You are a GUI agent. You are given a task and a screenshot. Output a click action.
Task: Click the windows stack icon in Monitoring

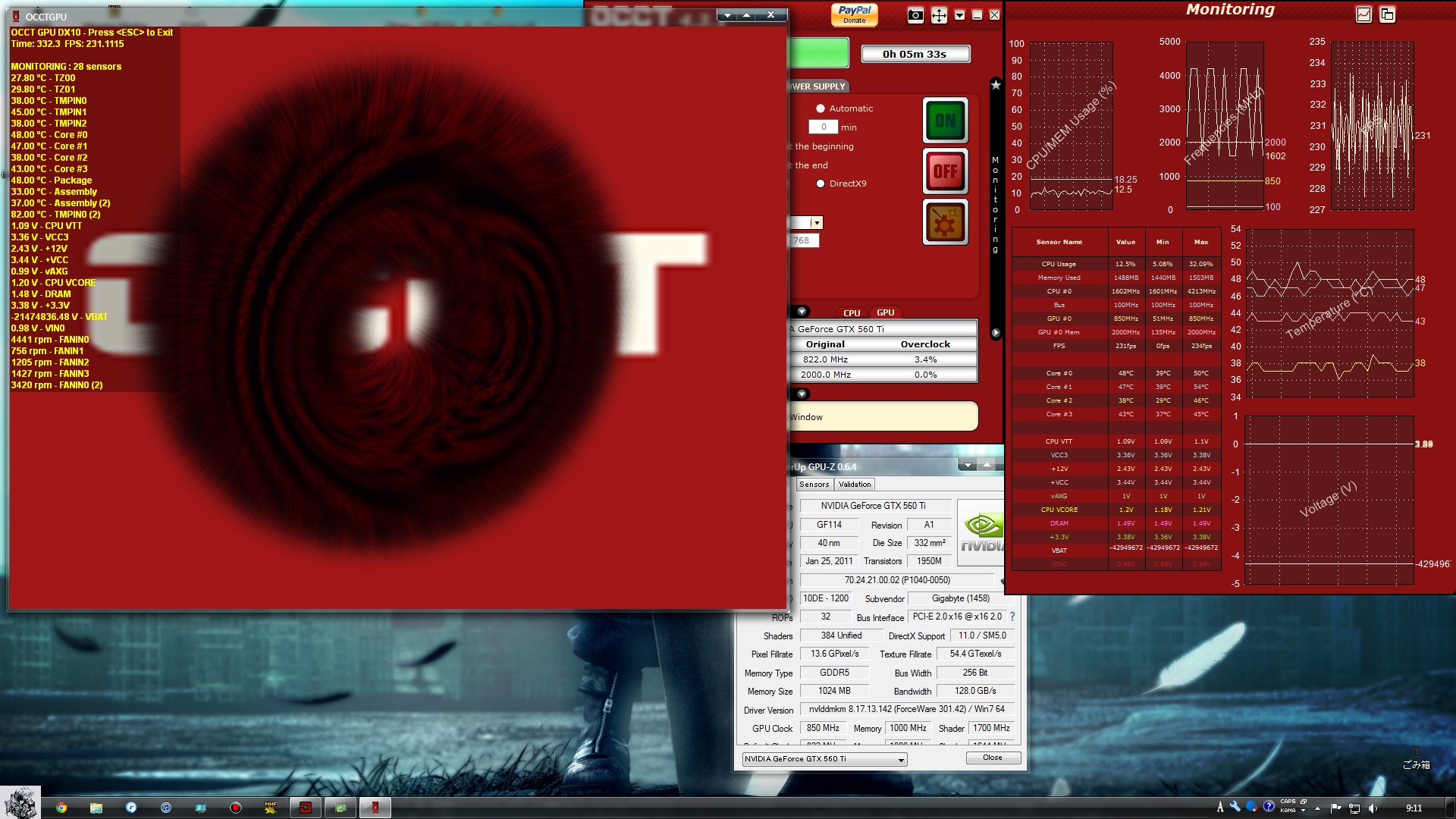pyautogui.click(x=1387, y=14)
